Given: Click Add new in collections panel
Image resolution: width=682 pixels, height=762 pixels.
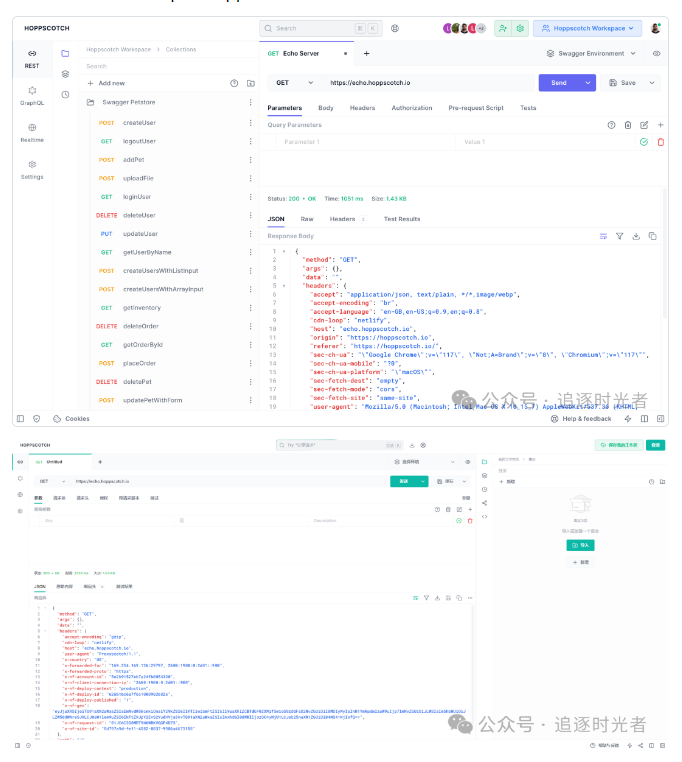Looking at the screenshot, I should [106, 83].
